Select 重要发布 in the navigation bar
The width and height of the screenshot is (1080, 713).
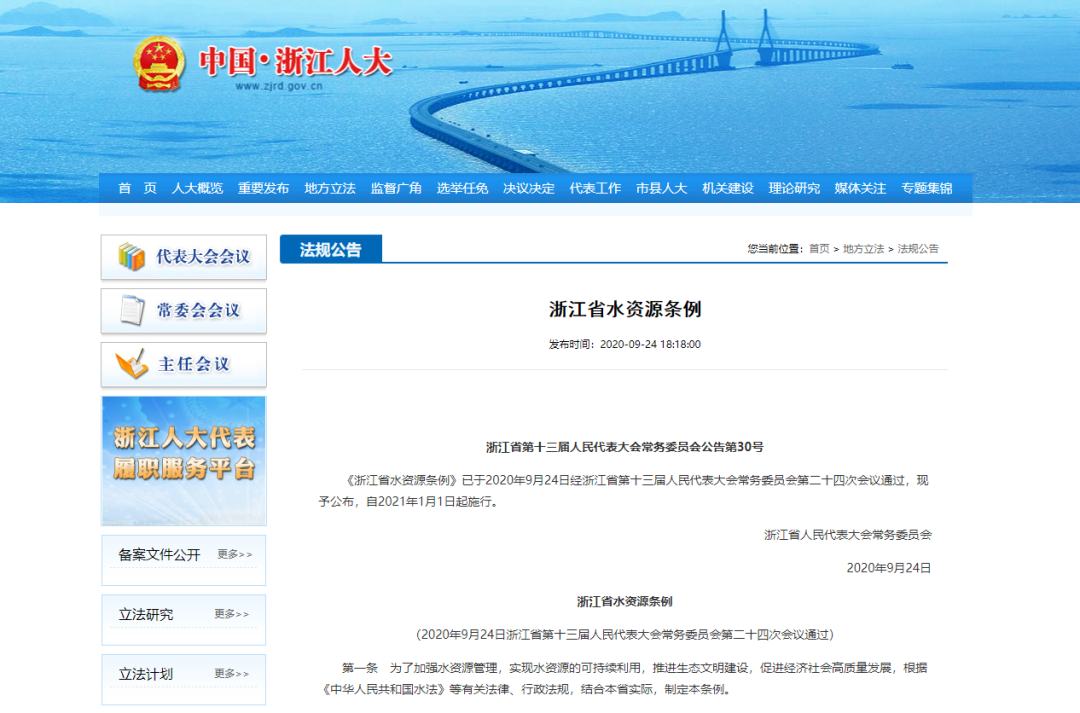point(263,188)
